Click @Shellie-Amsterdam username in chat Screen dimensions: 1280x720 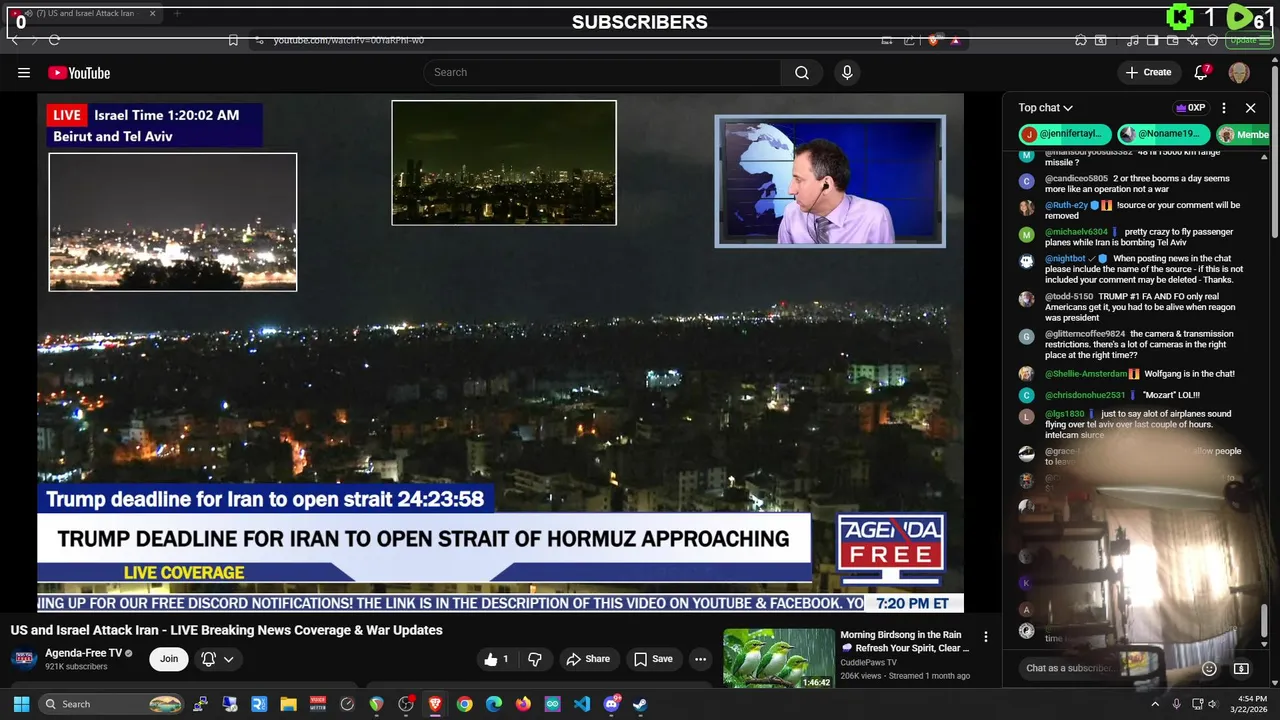(x=1086, y=374)
